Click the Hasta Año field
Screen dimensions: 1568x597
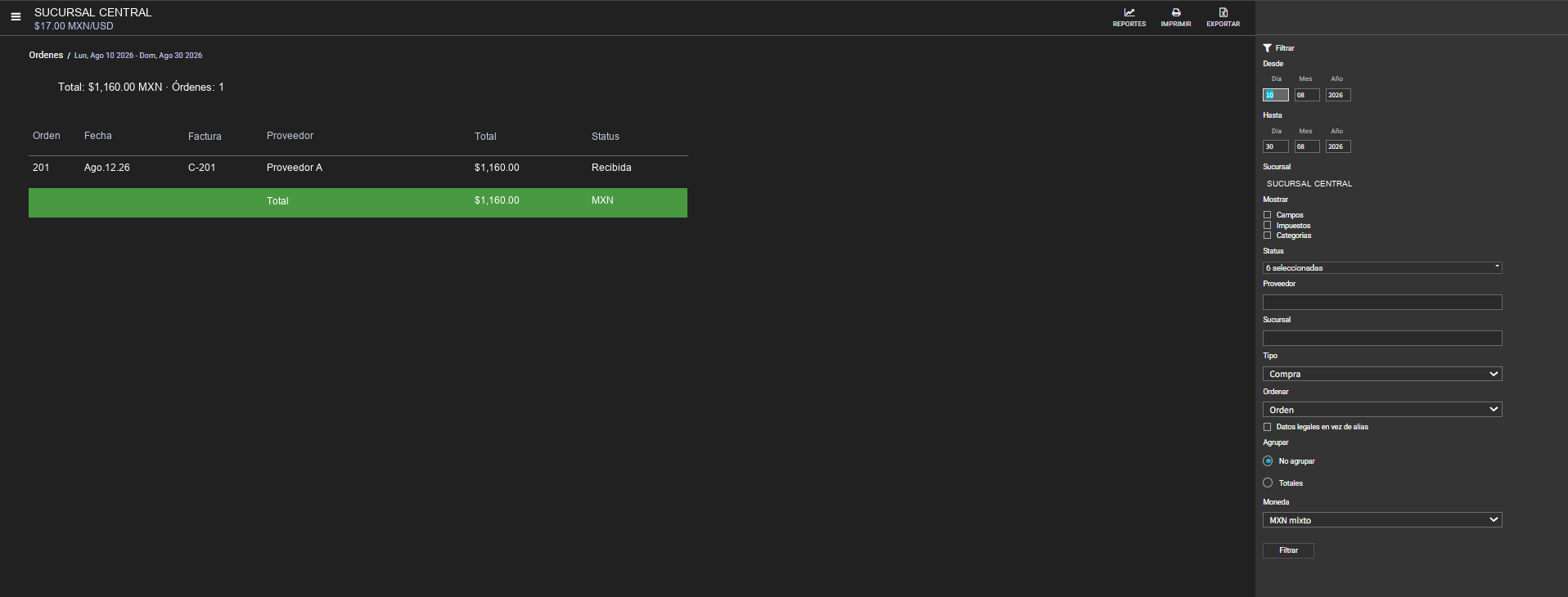coord(1338,146)
